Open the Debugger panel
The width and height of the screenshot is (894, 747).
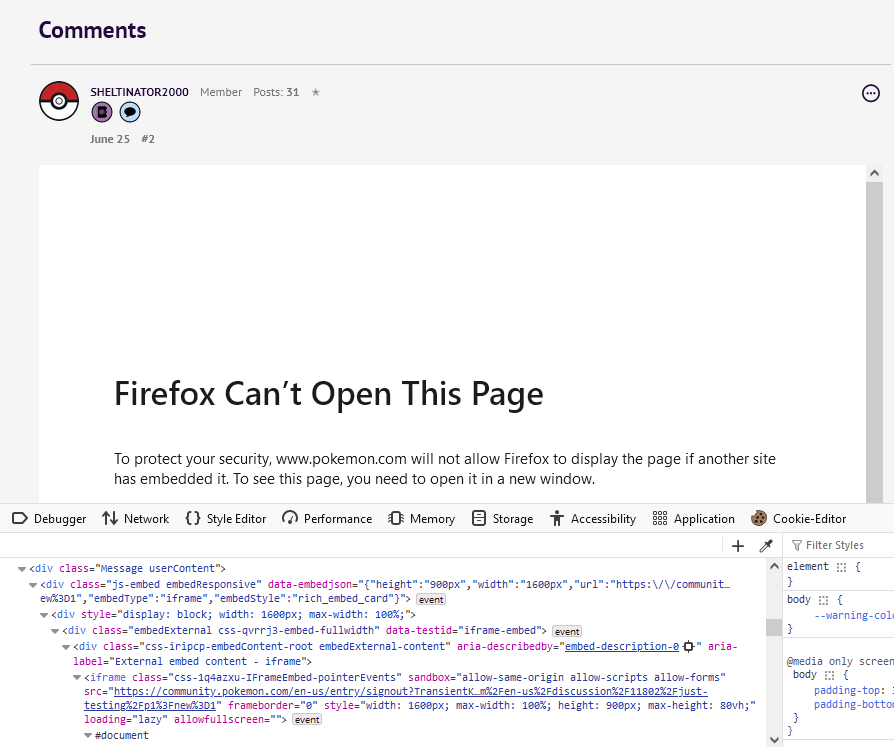pos(49,518)
